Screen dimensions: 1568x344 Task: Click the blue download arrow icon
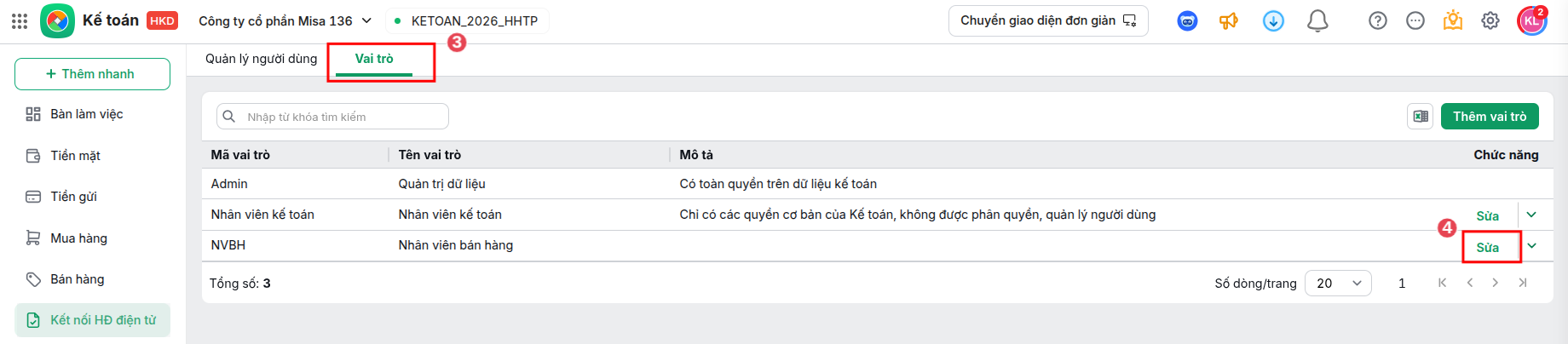tap(1273, 21)
